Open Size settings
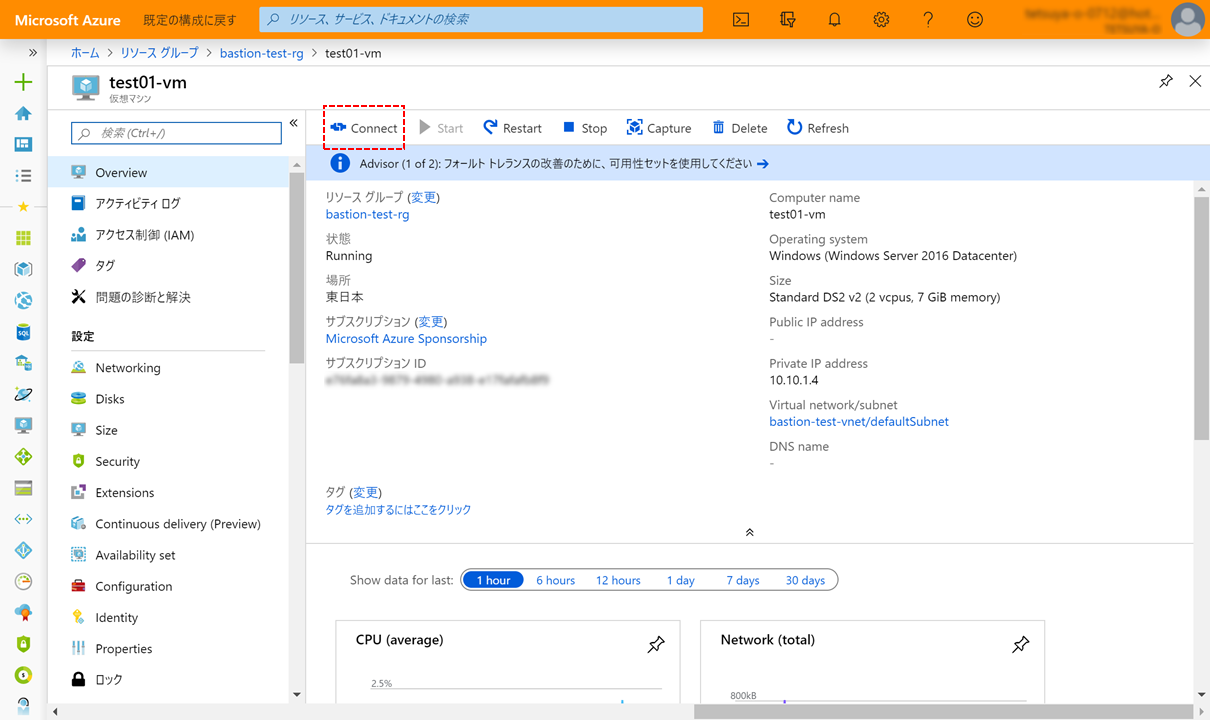Screen dimensions: 1210x720 168,430
